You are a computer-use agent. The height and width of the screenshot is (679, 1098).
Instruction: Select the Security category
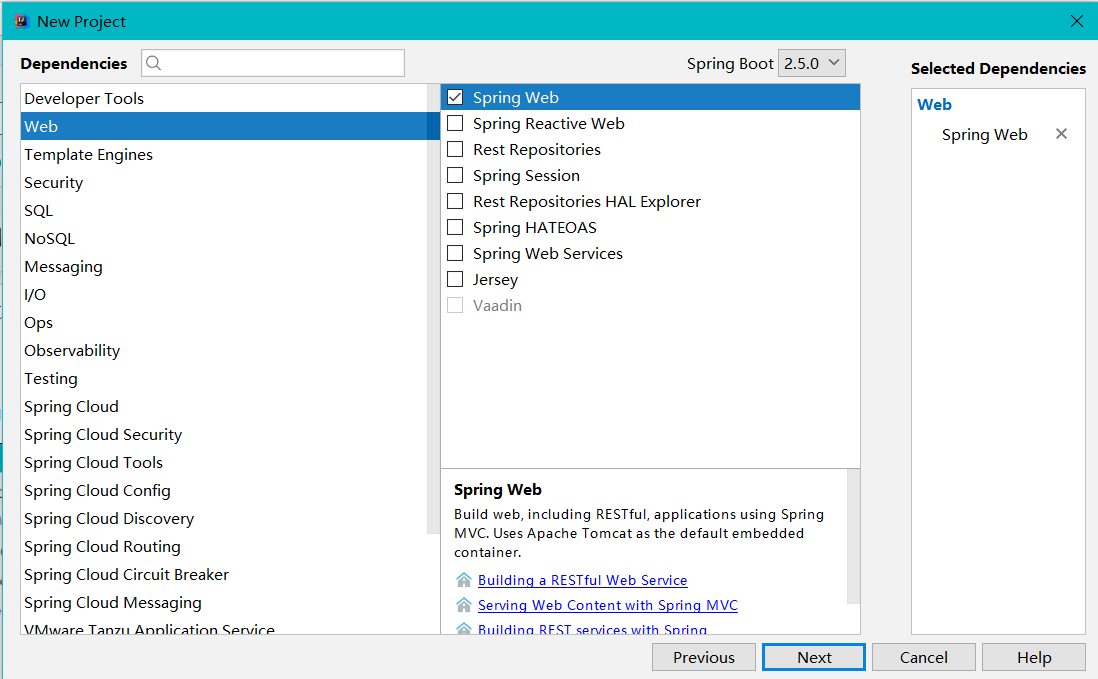pos(224,182)
